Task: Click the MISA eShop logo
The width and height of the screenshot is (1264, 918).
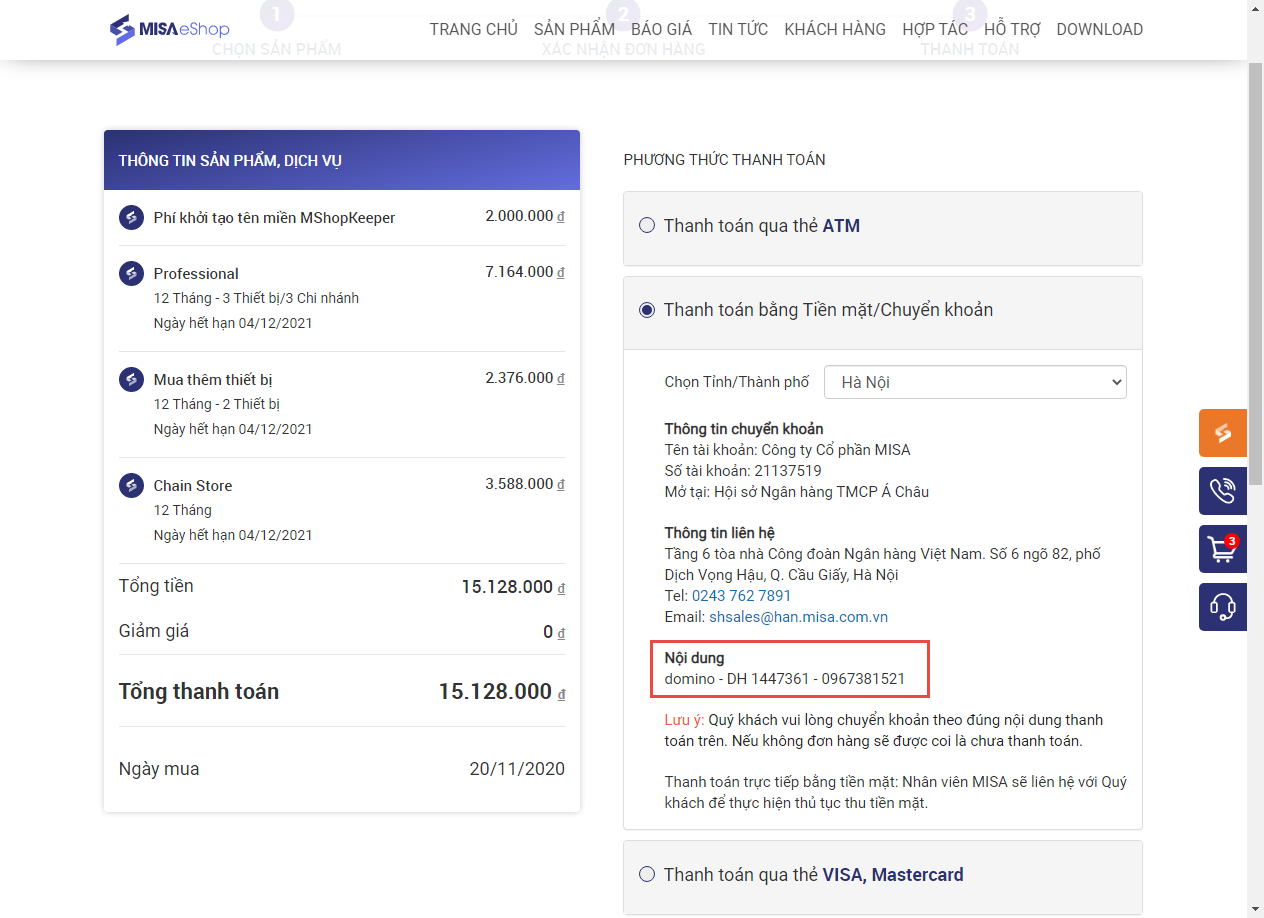Action: (x=169, y=30)
